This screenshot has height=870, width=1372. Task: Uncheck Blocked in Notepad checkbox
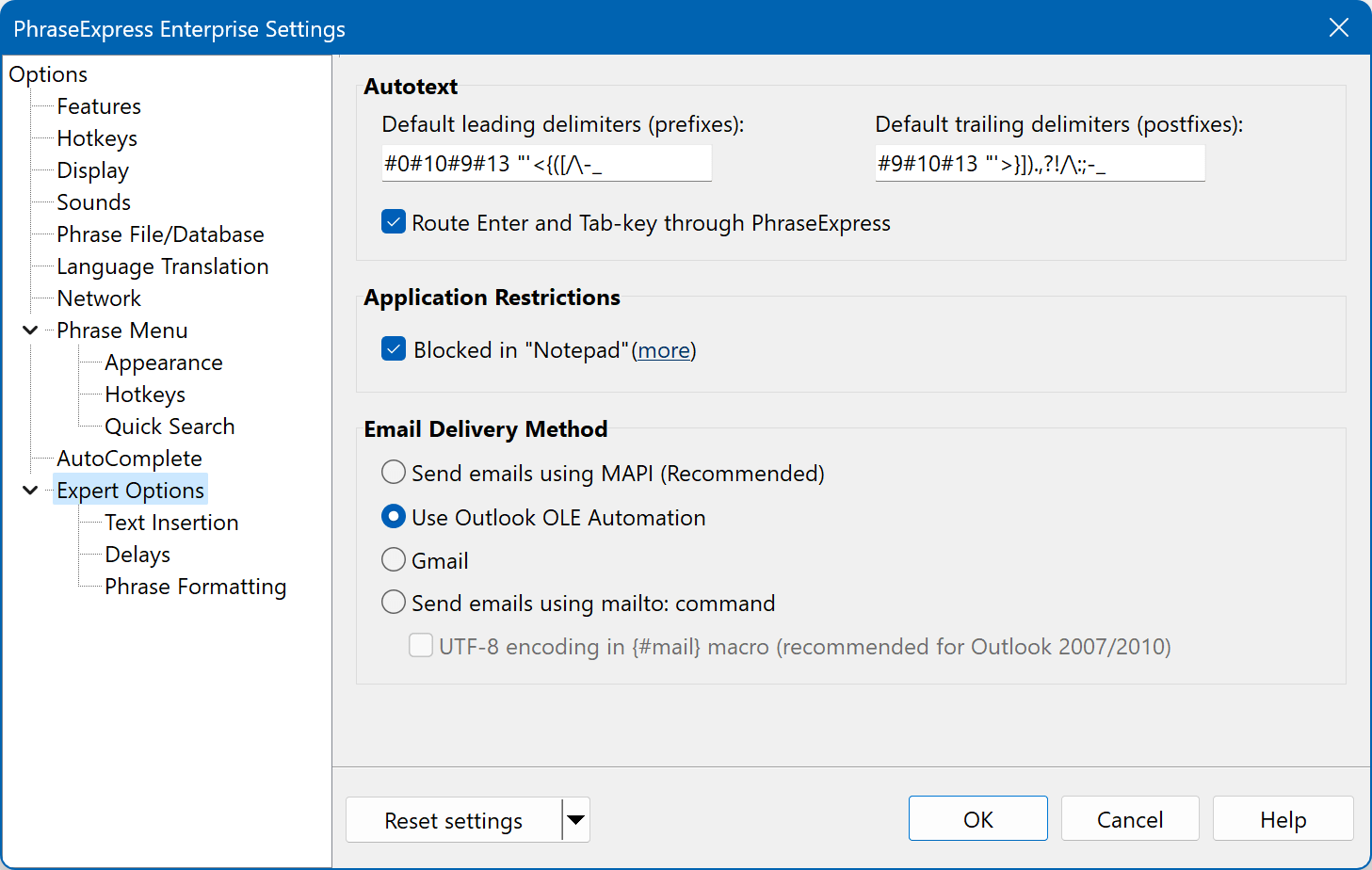coord(394,349)
